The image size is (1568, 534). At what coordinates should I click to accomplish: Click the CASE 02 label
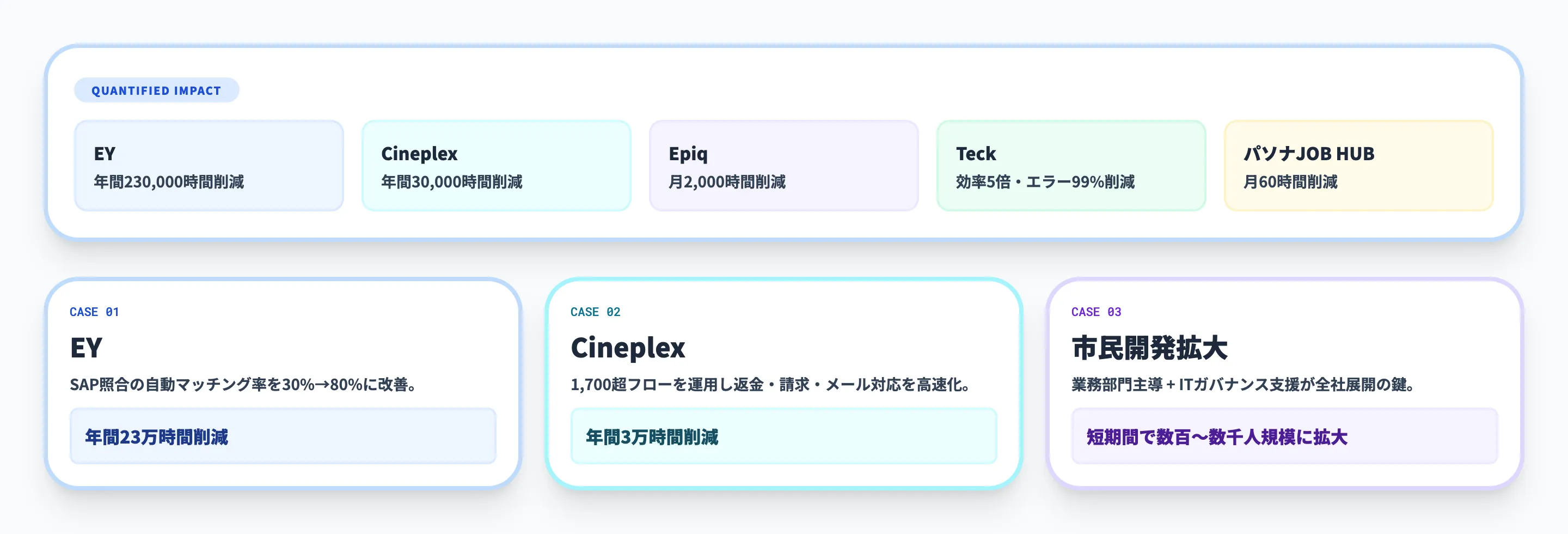pos(595,312)
